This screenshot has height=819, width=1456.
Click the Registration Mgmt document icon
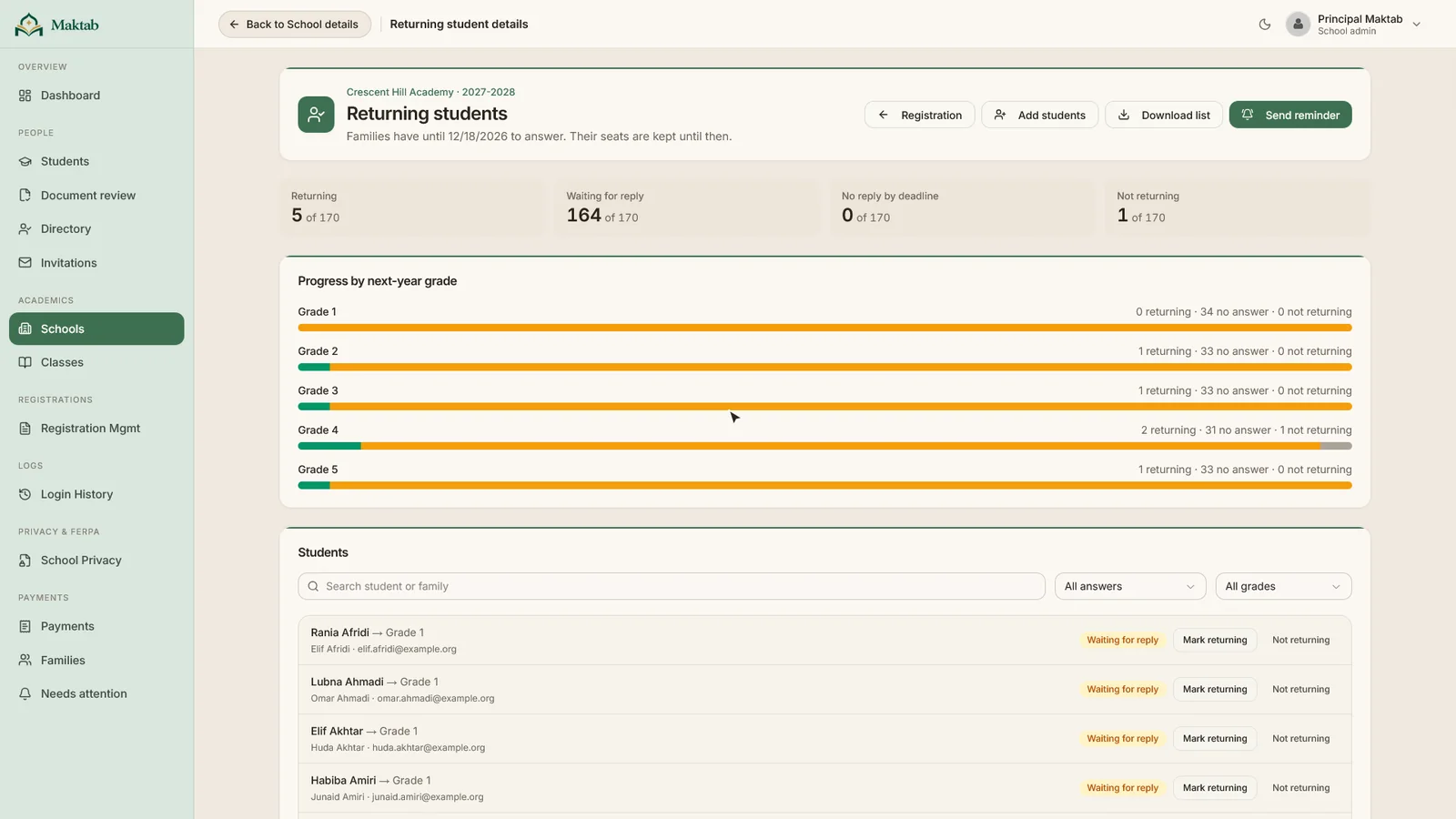coord(25,429)
